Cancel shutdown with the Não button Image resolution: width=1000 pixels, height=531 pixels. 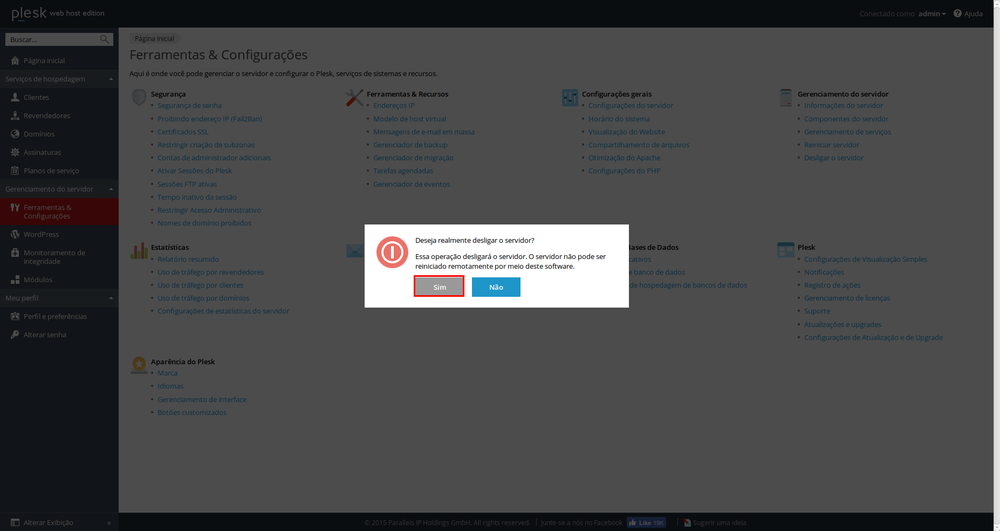coord(496,287)
